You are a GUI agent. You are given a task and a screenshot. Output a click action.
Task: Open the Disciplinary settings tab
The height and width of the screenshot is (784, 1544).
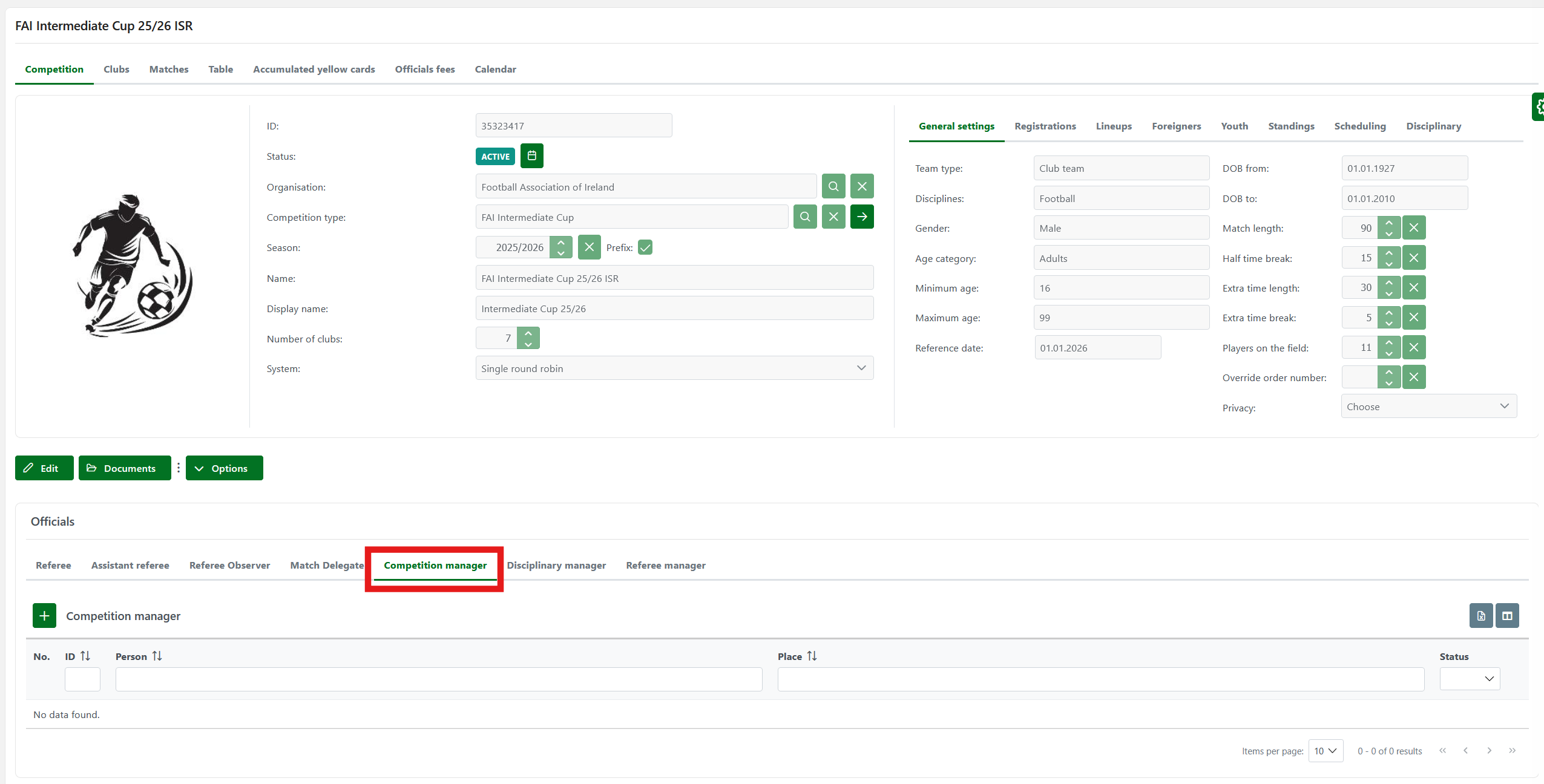pyautogui.click(x=1433, y=126)
